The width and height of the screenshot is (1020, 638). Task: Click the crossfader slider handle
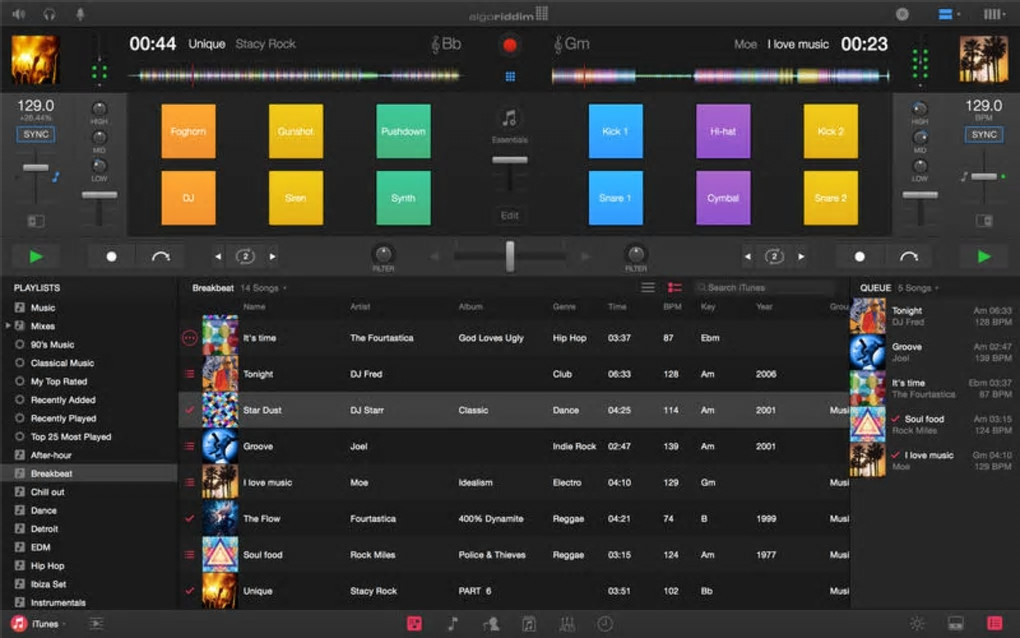click(510, 256)
